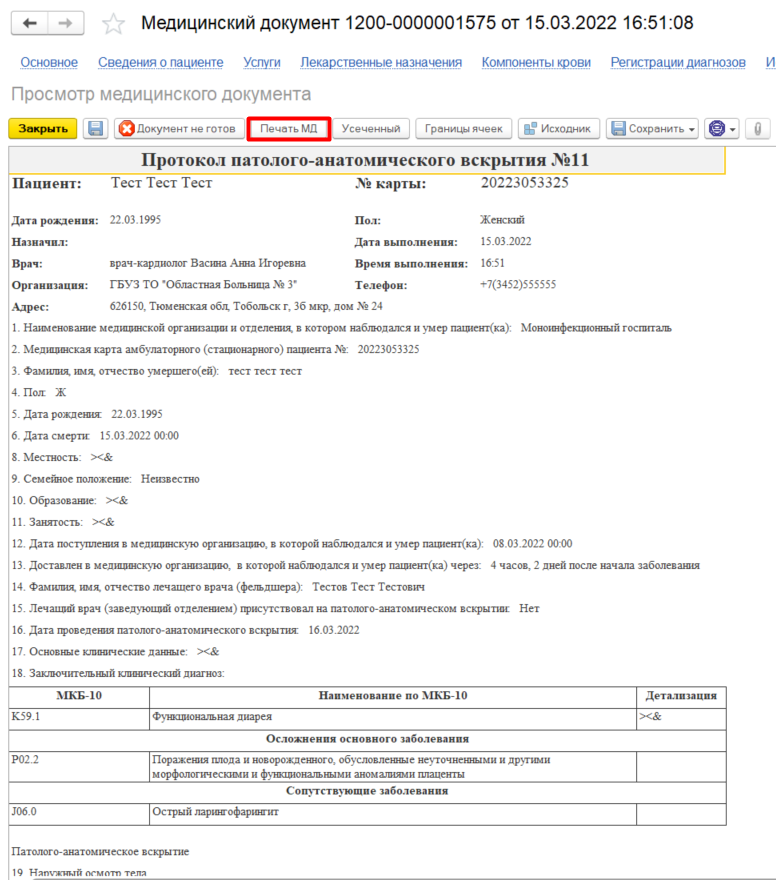Screen dimensions: 776x880
Task: Toggle 'Документ не готов' status
Action: pos(178,129)
